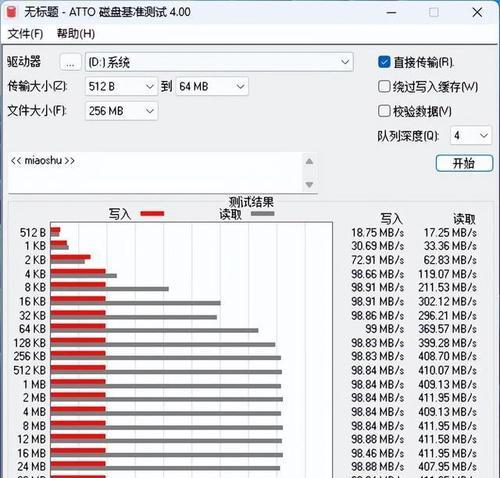
Task: Click the red 写入 legend color swatch
Action: [x=152, y=214]
